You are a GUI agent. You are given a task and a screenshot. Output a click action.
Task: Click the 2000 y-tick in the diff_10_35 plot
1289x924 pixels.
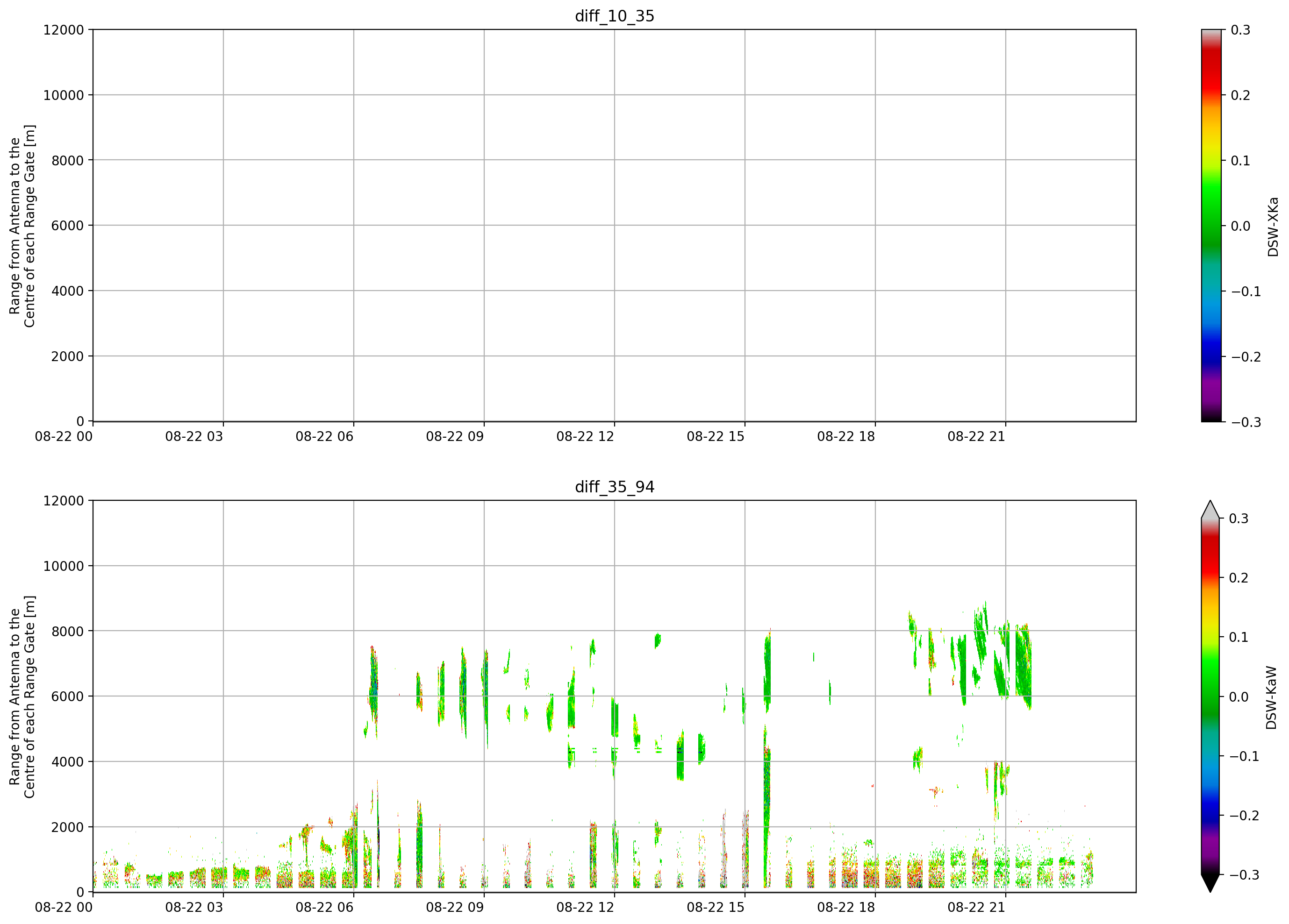click(x=68, y=356)
